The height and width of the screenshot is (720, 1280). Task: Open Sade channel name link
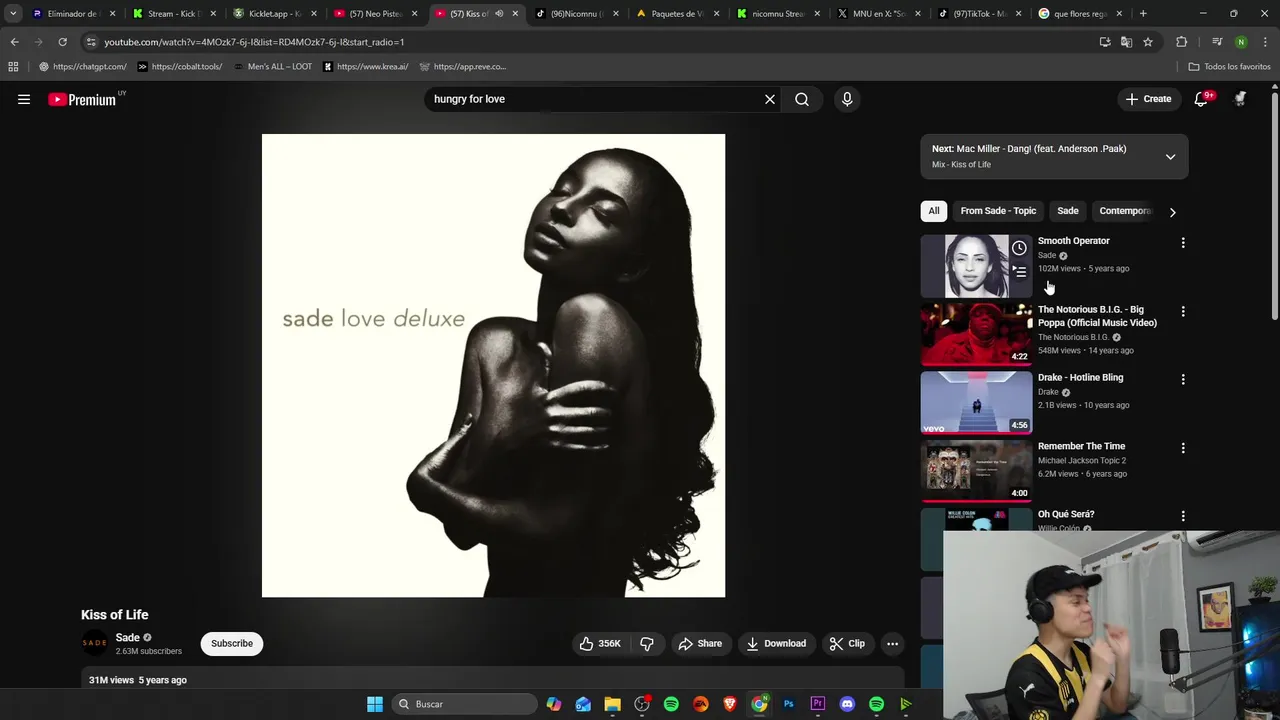pyautogui.click(x=127, y=638)
